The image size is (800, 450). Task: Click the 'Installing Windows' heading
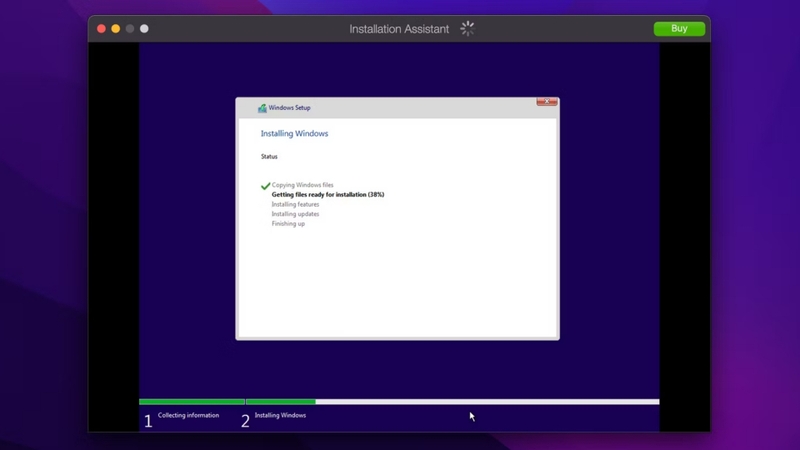(294, 134)
